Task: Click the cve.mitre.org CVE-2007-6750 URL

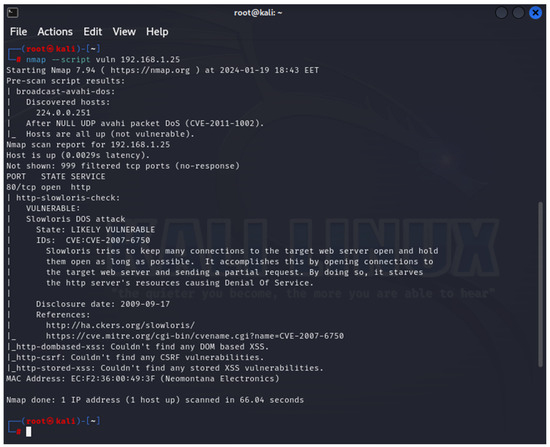Action: click(195, 336)
